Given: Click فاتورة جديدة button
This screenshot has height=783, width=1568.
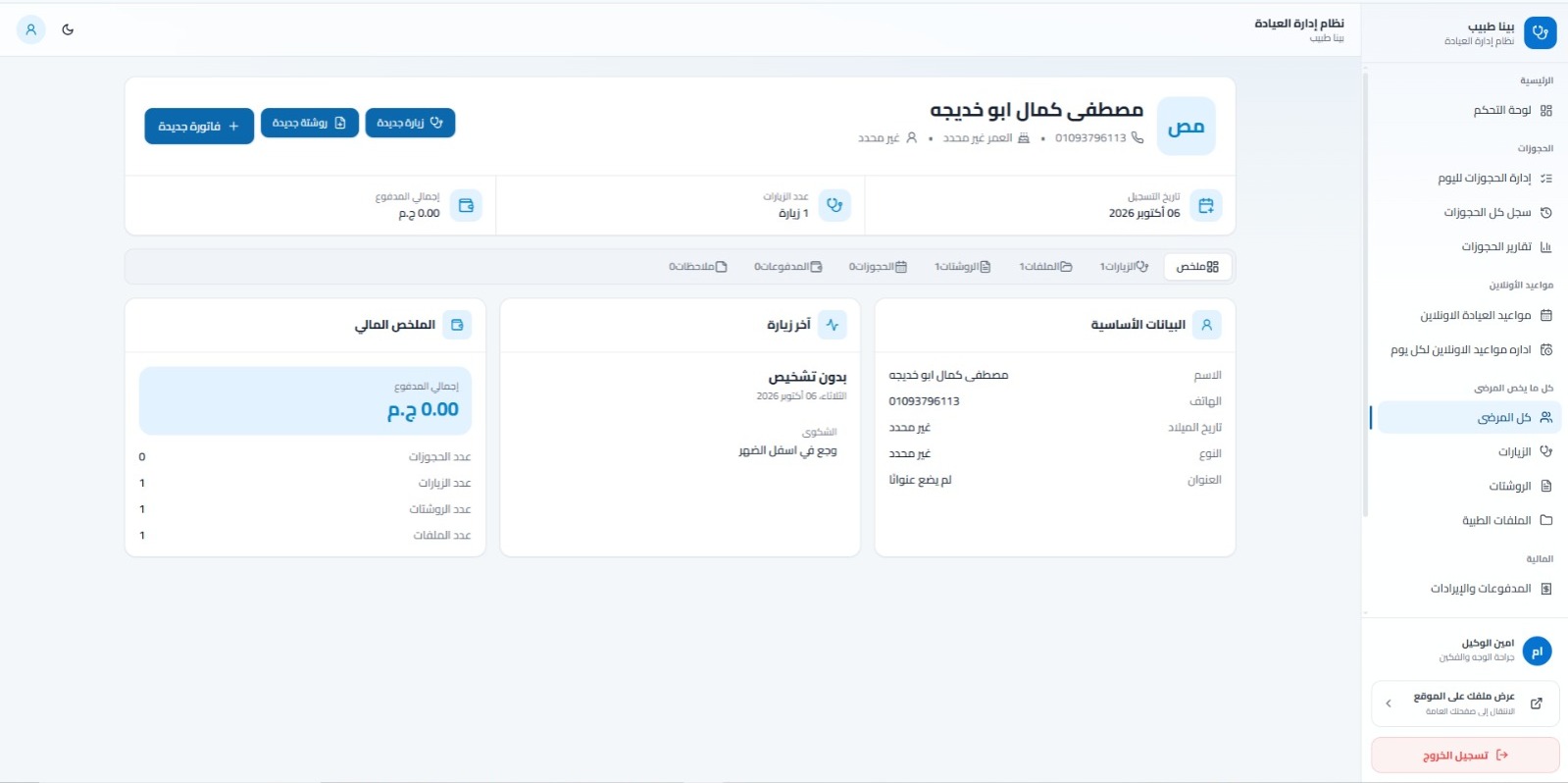Looking at the screenshot, I should point(199,127).
